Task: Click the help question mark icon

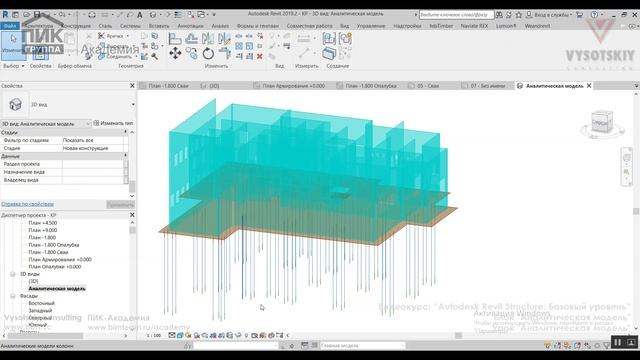Action: coord(595,15)
